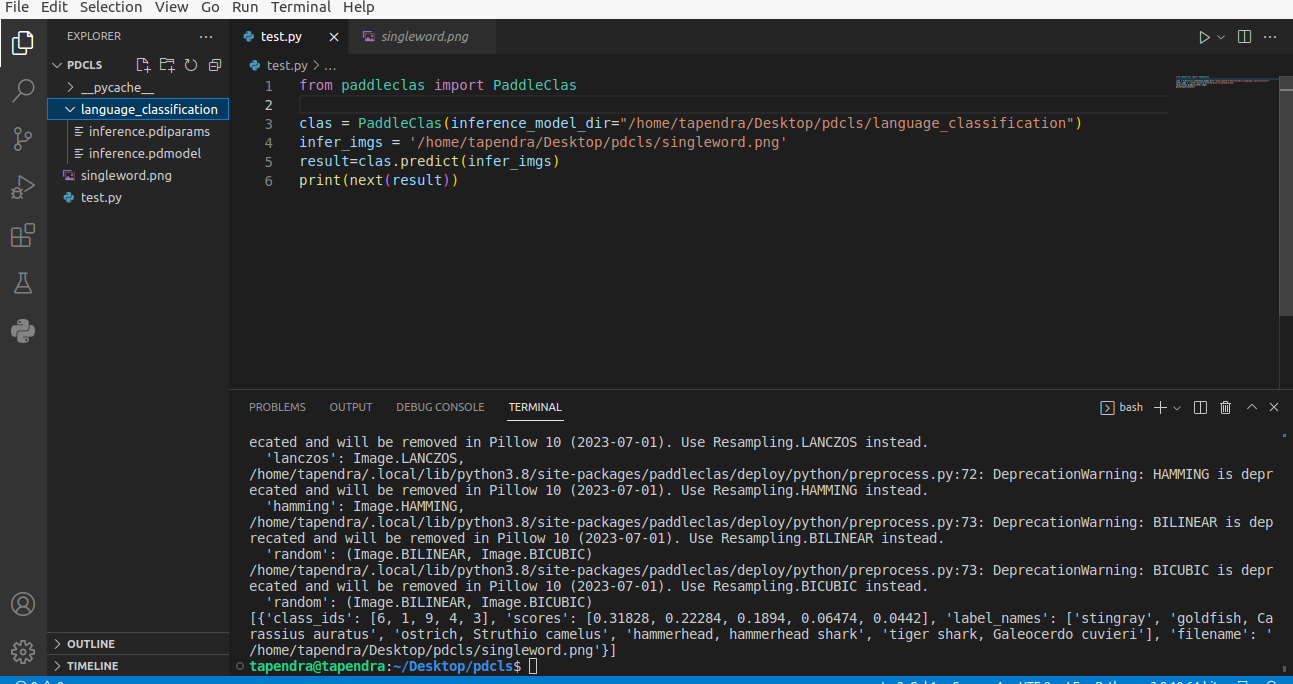1293x684 pixels.
Task: Open the Python extension view
Action: pyautogui.click(x=23, y=331)
